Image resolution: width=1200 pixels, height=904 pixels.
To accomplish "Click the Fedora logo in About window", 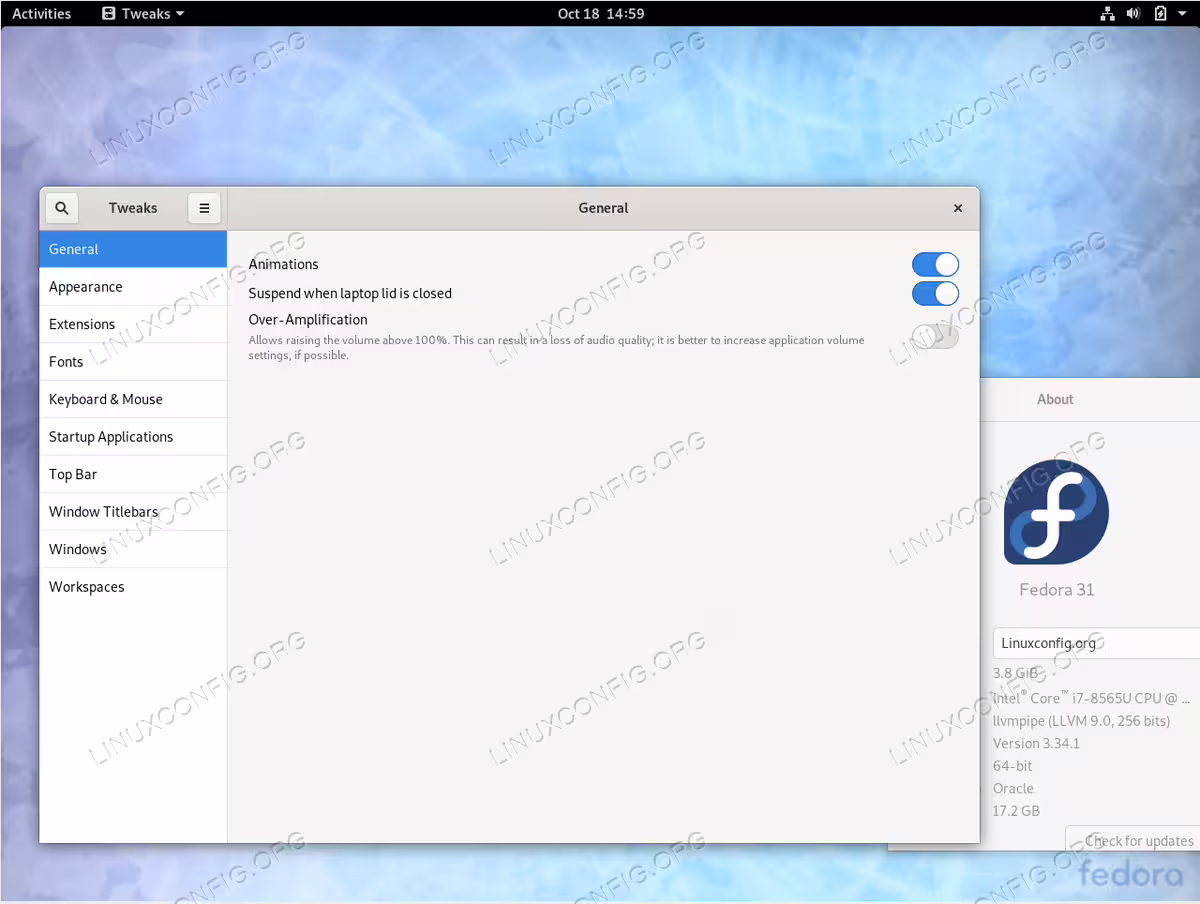I will coord(1056,512).
